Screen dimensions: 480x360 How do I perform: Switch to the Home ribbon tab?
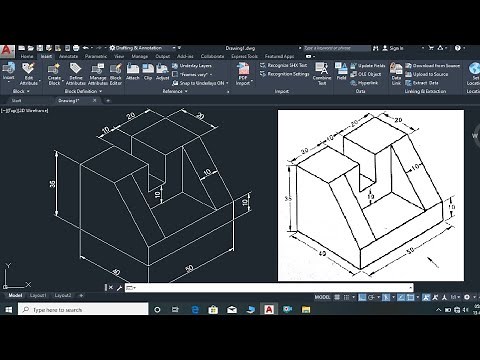27,57
